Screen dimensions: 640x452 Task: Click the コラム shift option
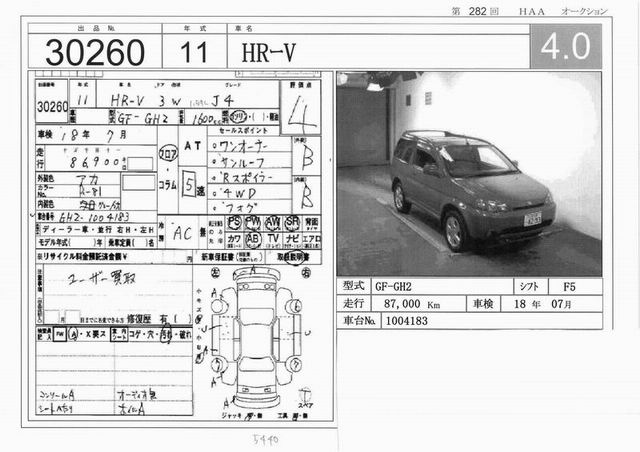click(167, 185)
